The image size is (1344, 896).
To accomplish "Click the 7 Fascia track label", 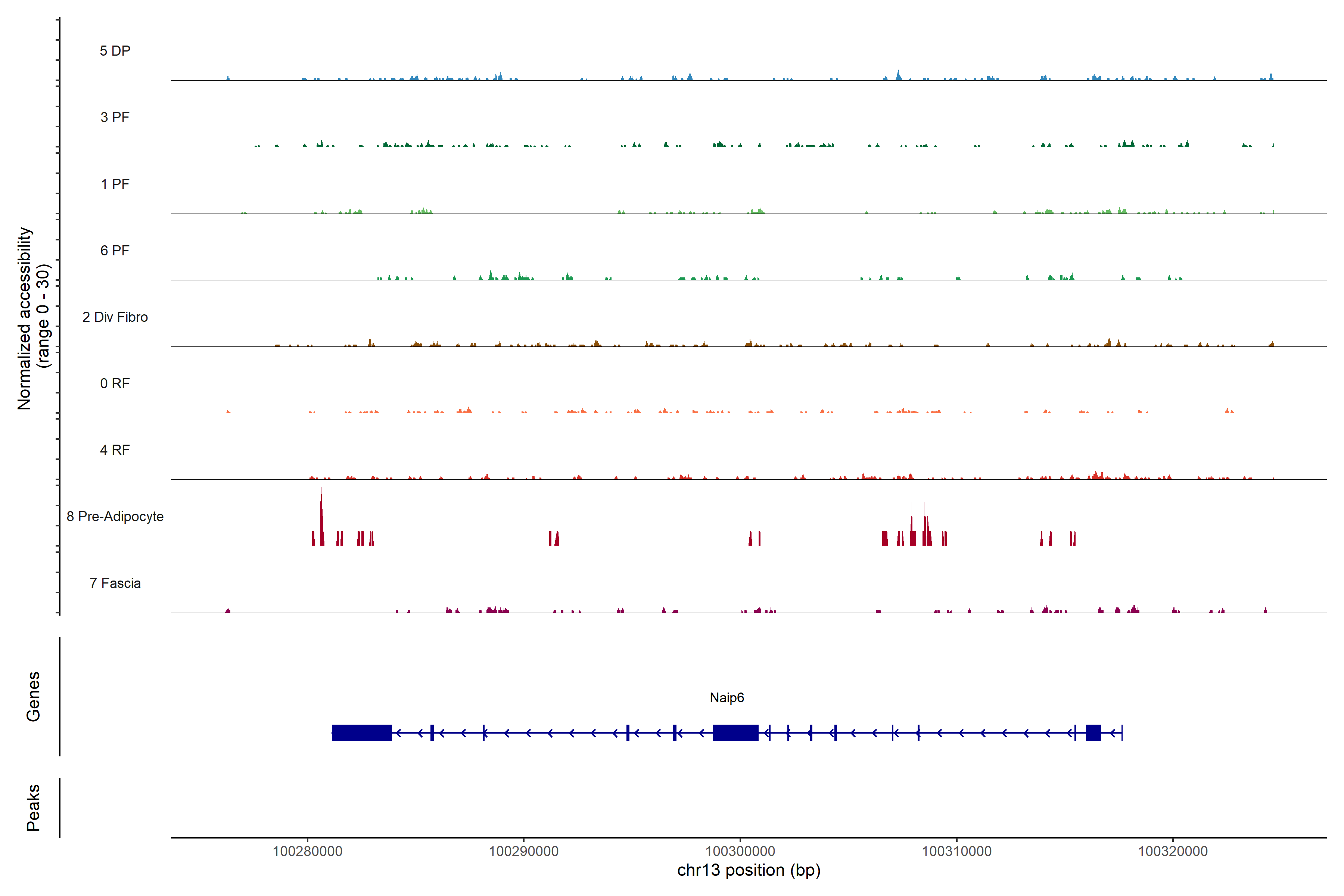I will [115, 583].
